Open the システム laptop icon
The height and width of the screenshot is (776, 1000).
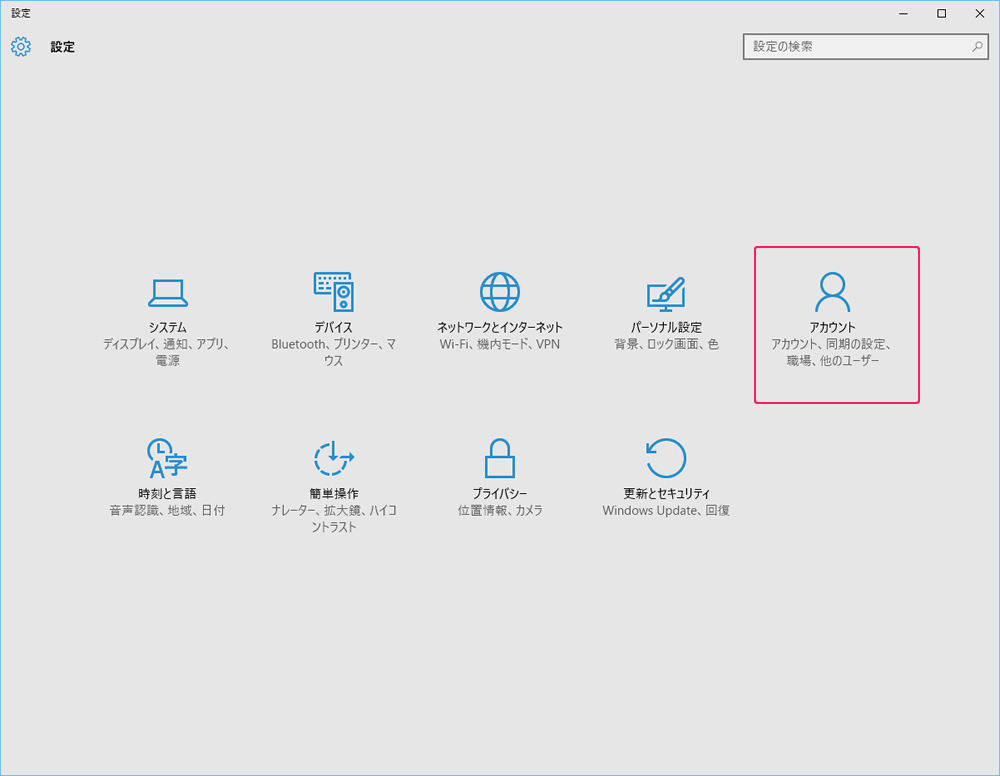tap(168, 293)
